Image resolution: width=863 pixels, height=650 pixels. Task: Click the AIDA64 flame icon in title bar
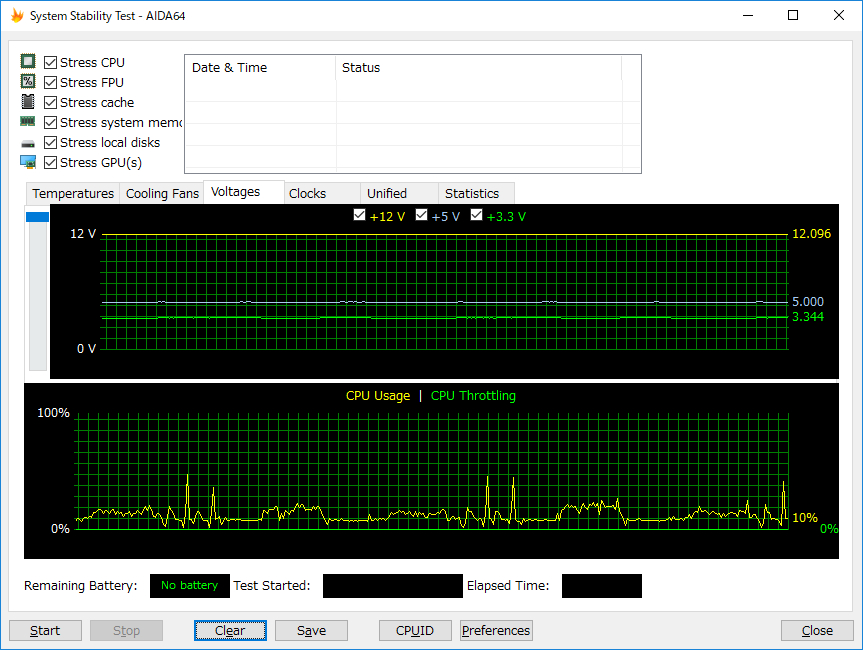coord(17,16)
